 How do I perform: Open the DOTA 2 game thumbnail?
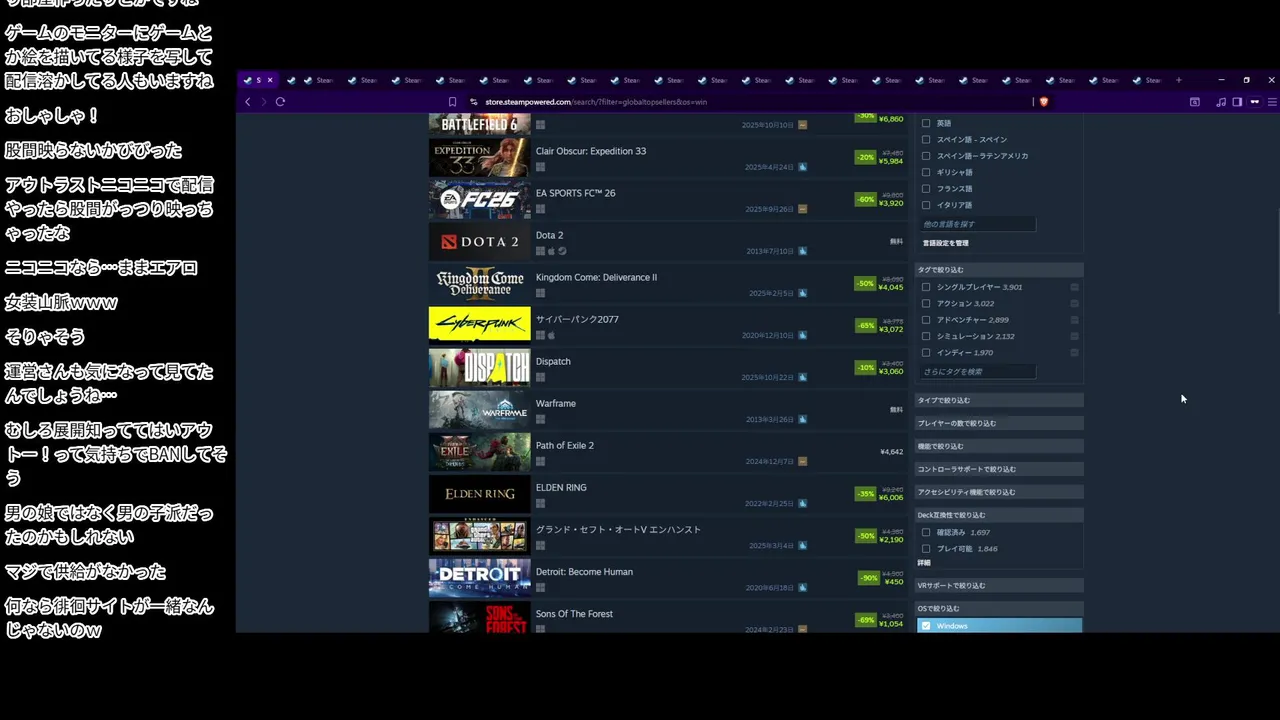tap(480, 241)
